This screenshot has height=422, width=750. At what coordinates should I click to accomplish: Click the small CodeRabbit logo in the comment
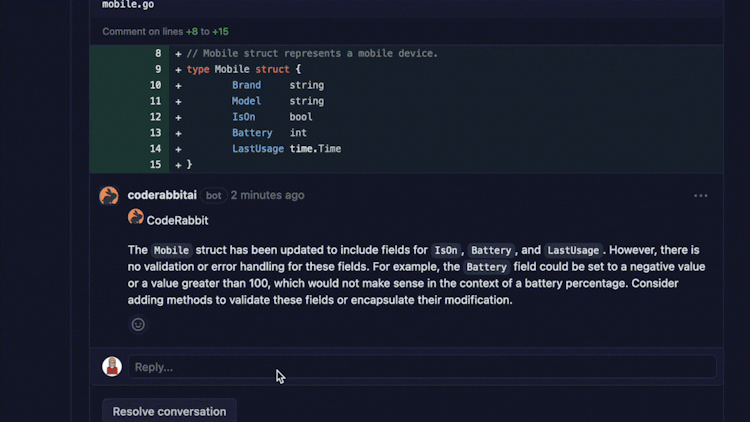pos(136,218)
